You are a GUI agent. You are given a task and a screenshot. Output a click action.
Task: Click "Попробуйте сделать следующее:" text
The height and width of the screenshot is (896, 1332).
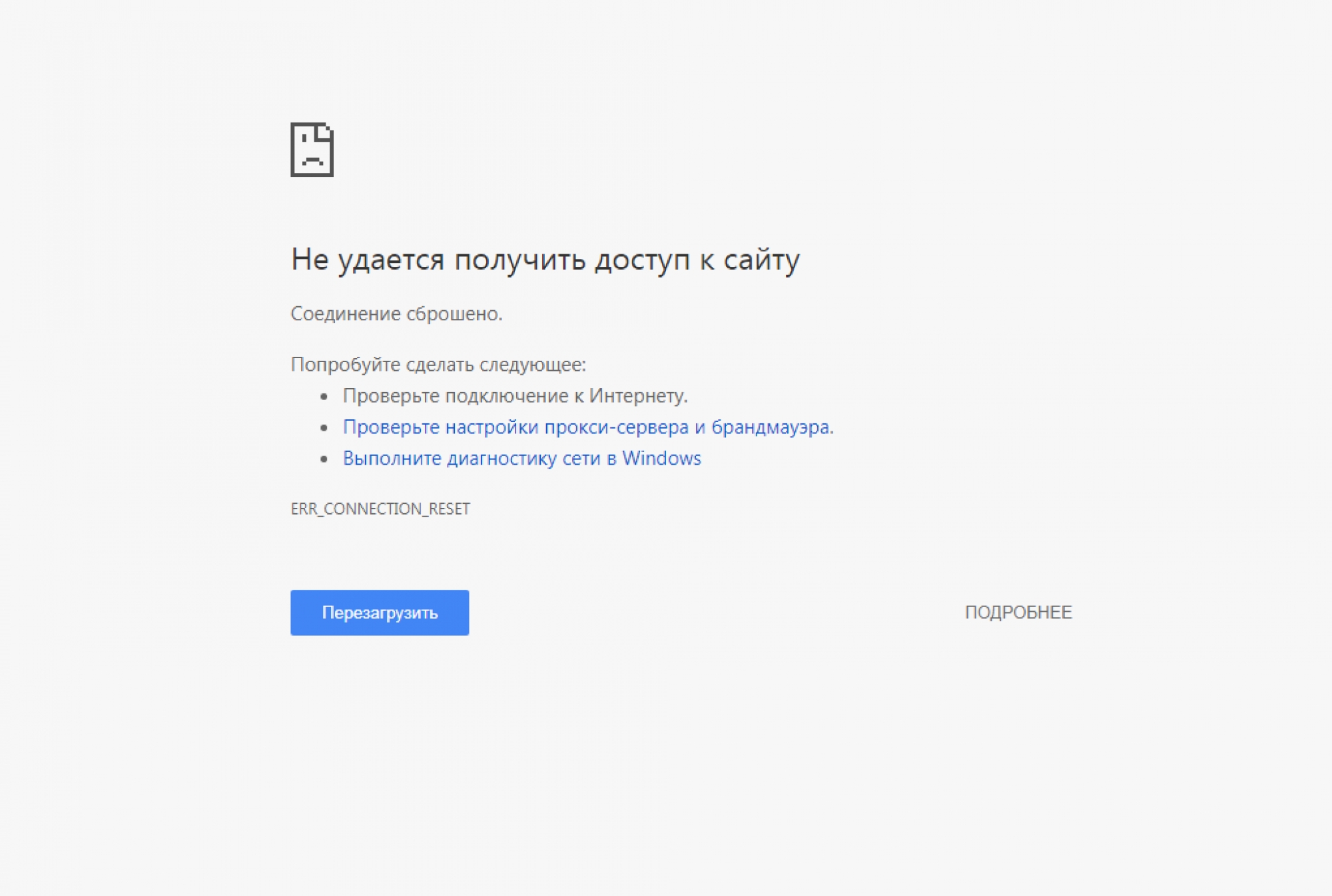click(x=438, y=365)
